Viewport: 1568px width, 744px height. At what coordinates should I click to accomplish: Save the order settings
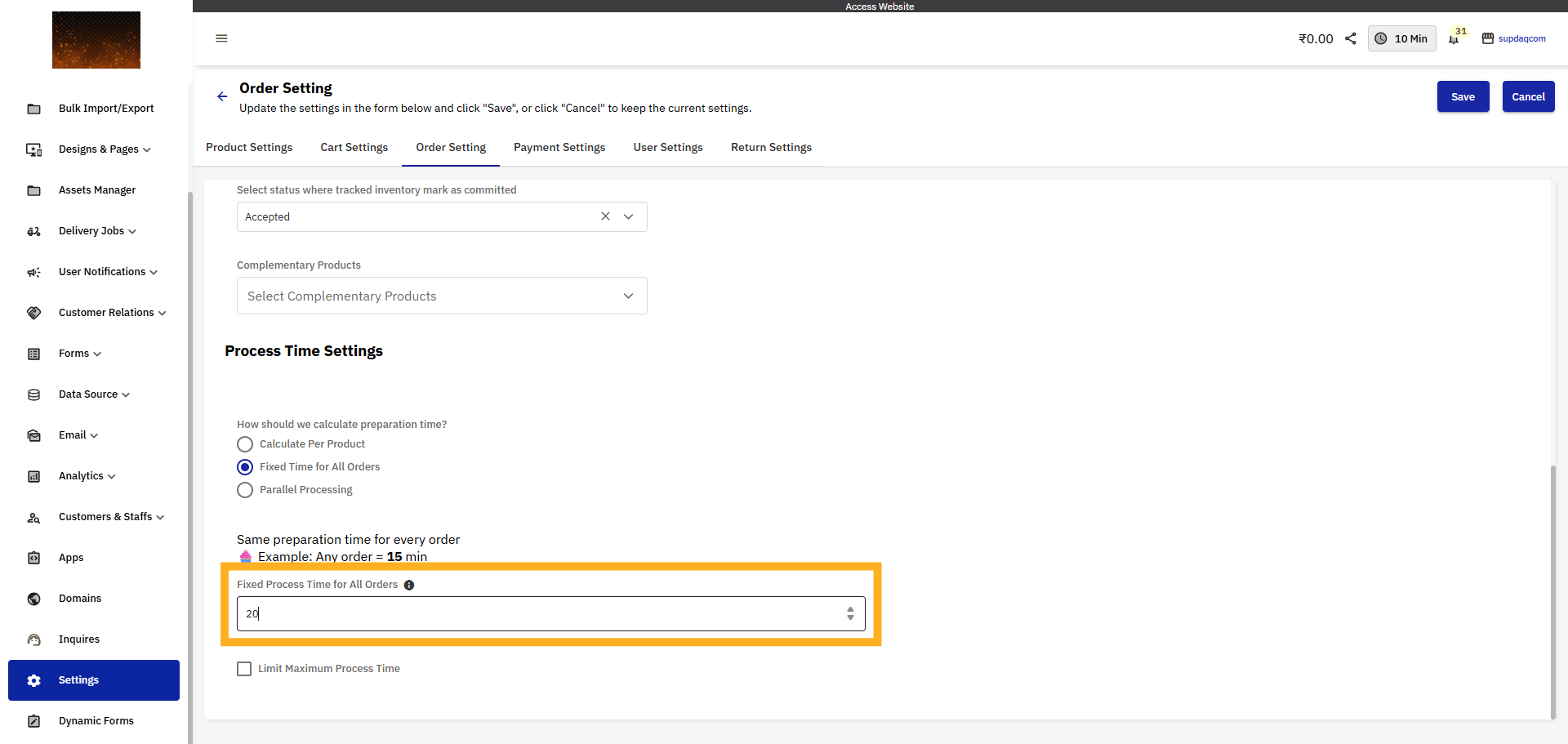pyautogui.click(x=1463, y=96)
